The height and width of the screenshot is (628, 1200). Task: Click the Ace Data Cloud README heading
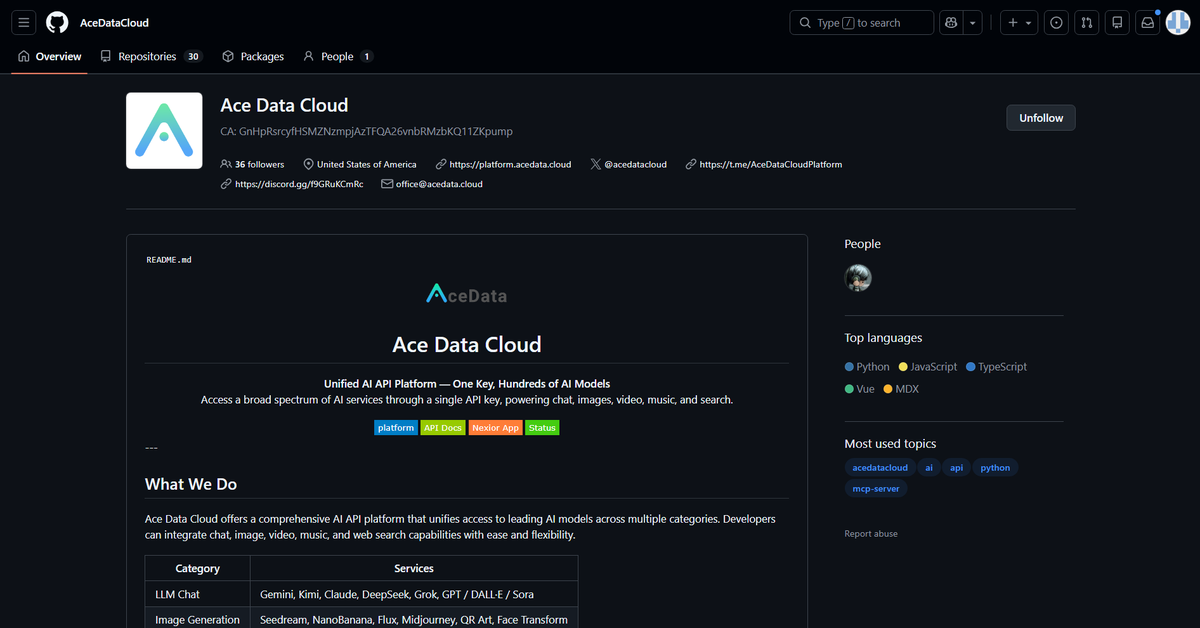click(467, 345)
